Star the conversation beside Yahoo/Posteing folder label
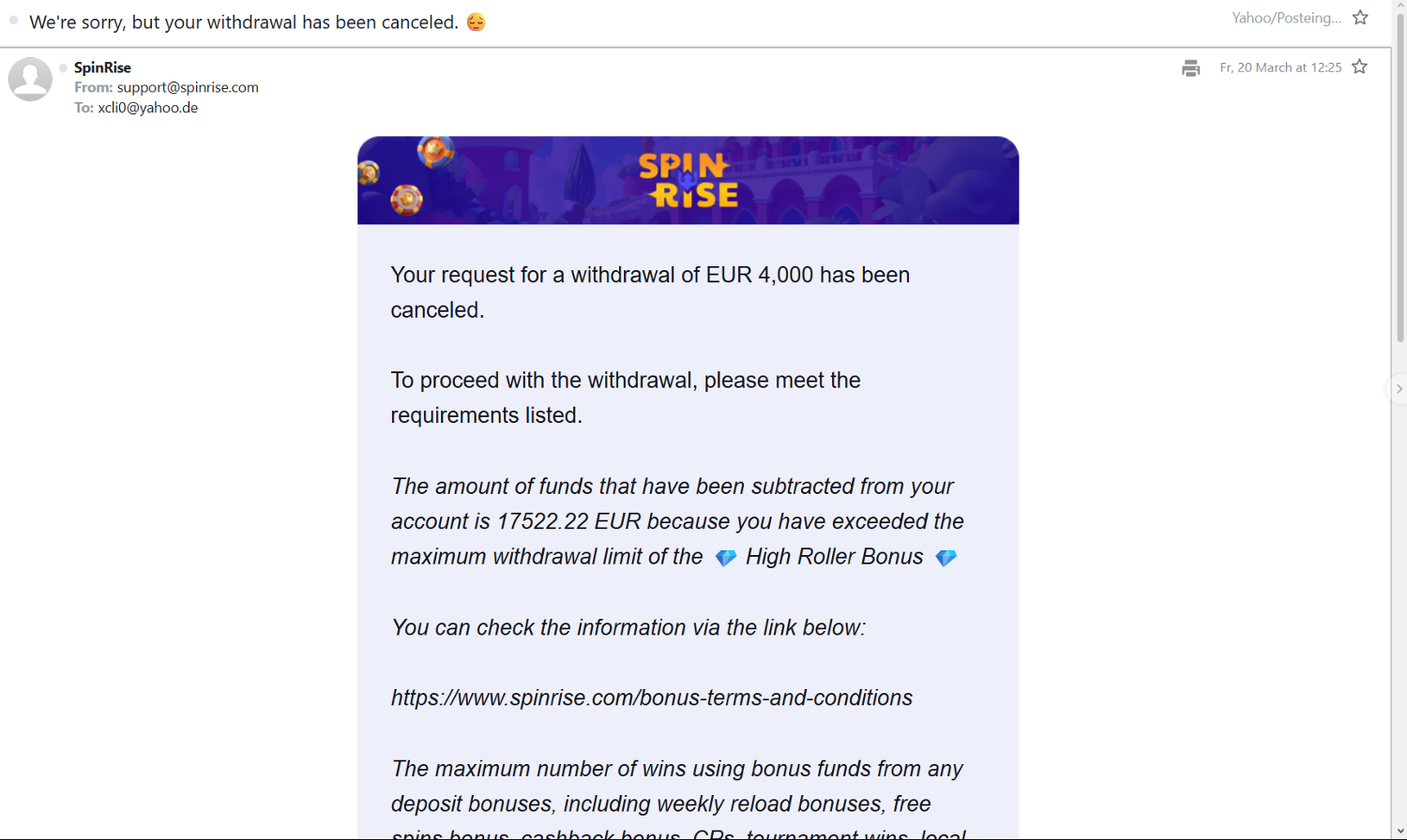Viewport: 1407px width, 840px height. (1360, 18)
